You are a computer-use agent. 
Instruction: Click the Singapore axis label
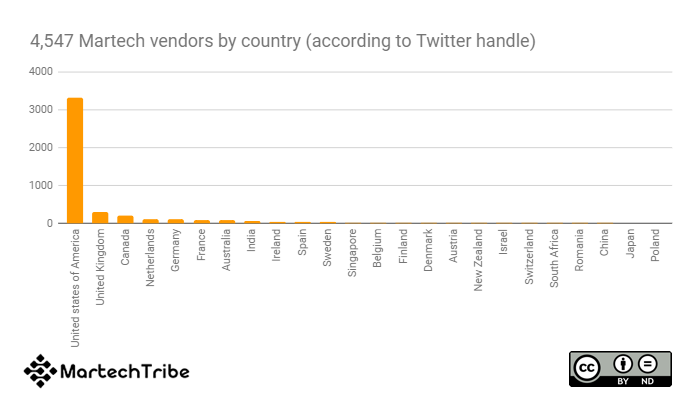pos(353,255)
